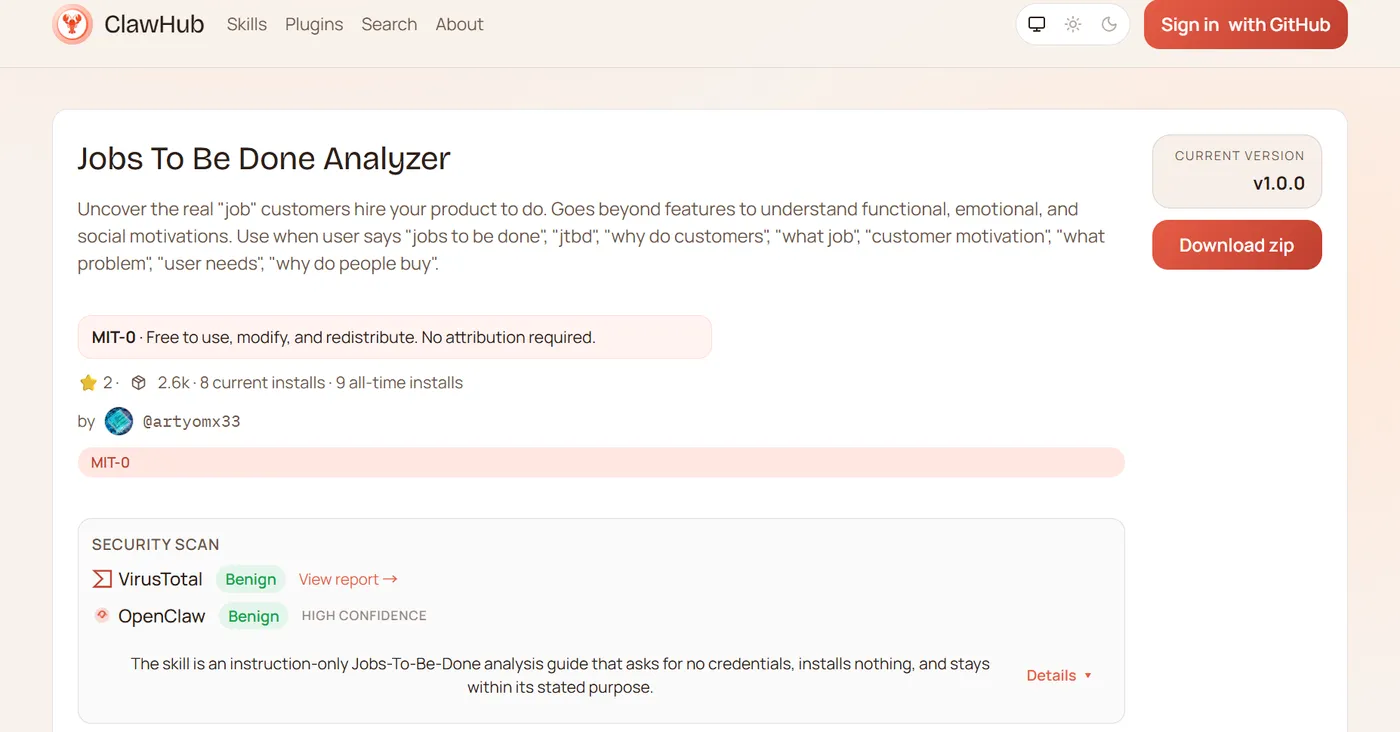Click the OpenClaw scanner name
Viewport: 1400px width, 732px height.
(162, 616)
